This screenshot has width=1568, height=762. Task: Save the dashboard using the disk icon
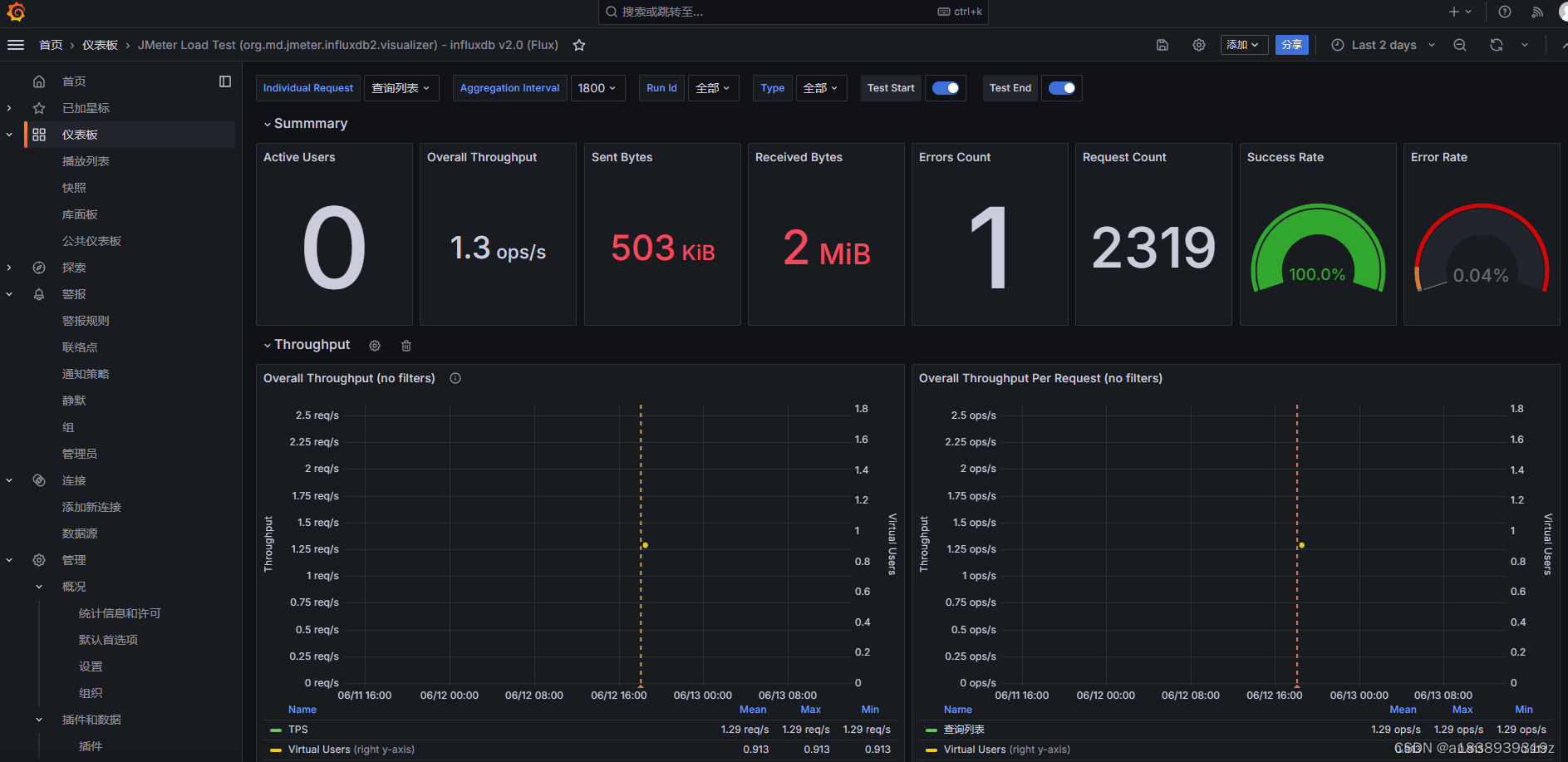tap(1162, 45)
